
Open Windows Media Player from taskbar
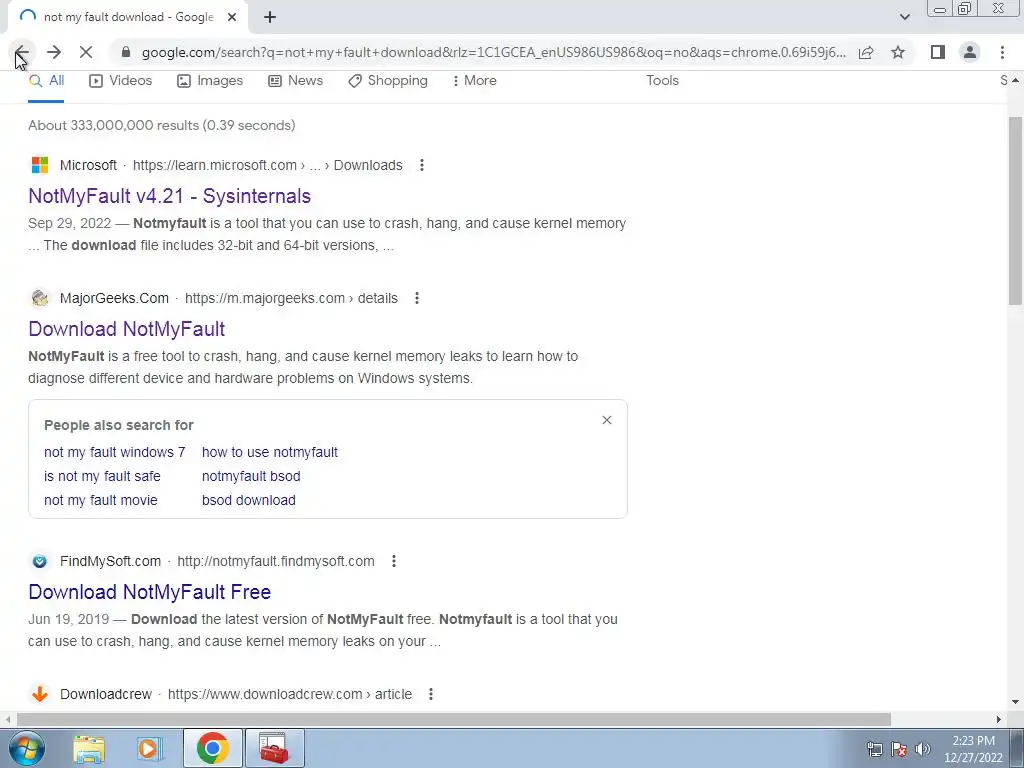coord(149,748)
